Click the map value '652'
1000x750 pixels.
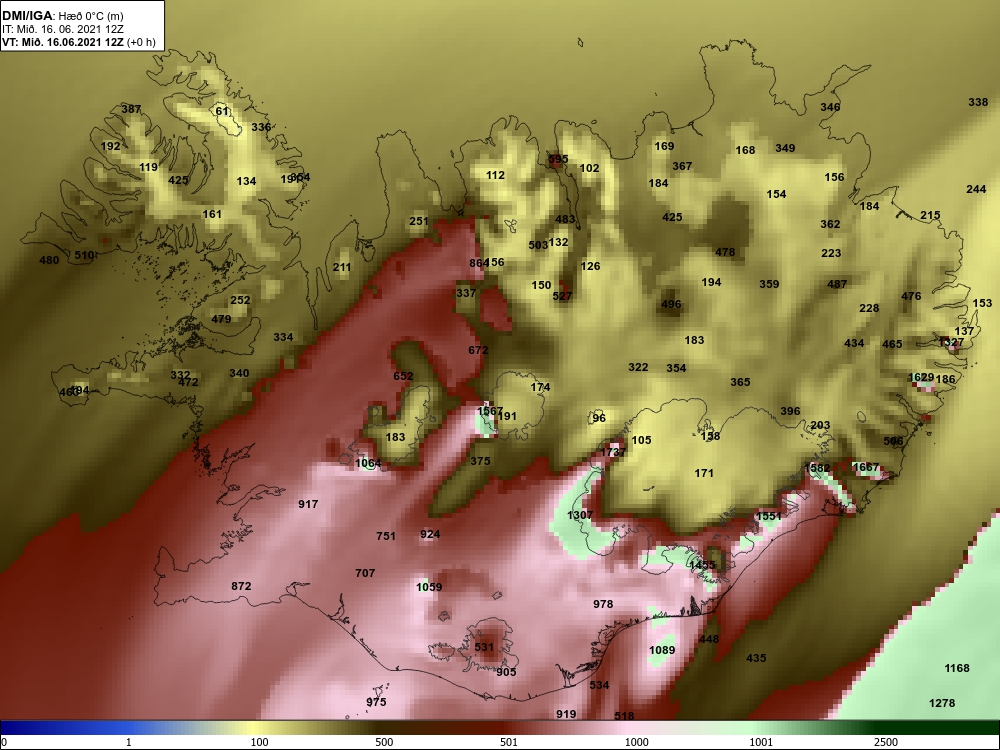(403, 376)
